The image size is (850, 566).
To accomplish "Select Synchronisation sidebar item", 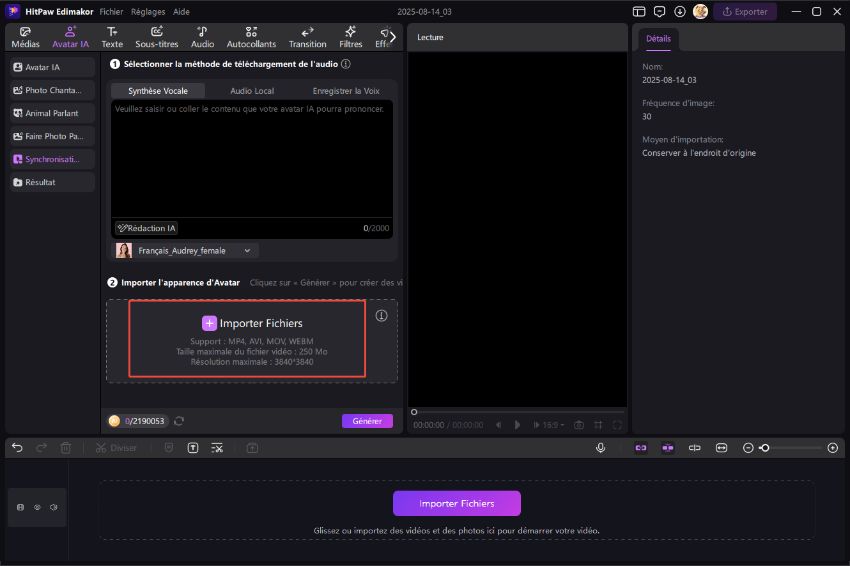I will point(51,159).
